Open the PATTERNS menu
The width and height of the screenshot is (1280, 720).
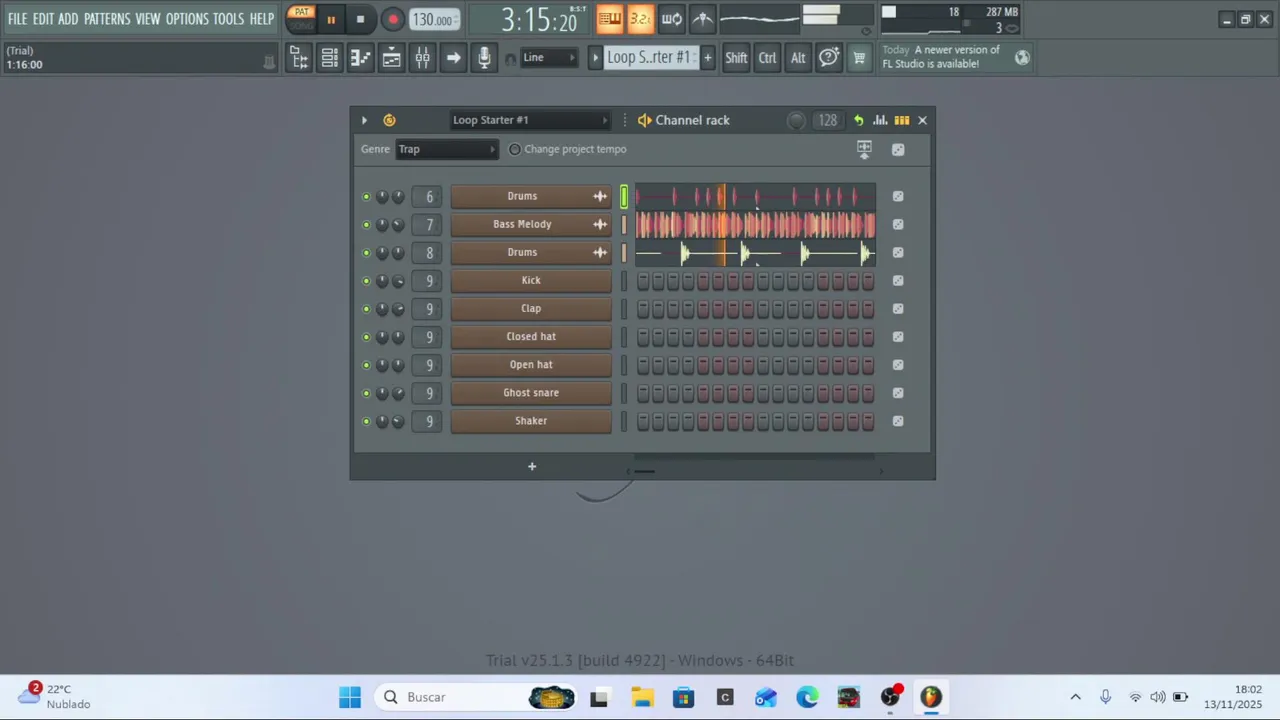pyautogui.click(x=107, y=19)
